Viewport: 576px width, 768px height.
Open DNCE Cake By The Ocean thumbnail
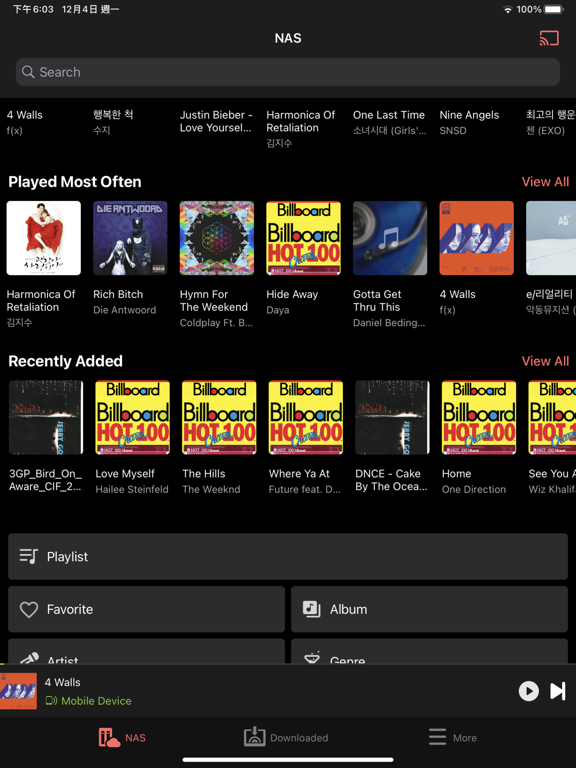click(x=392, y=417)
